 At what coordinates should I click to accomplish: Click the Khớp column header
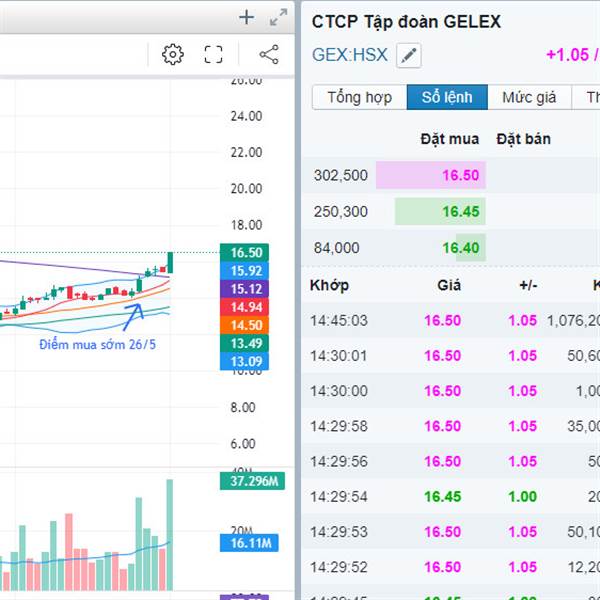click(x=329, y=285)
